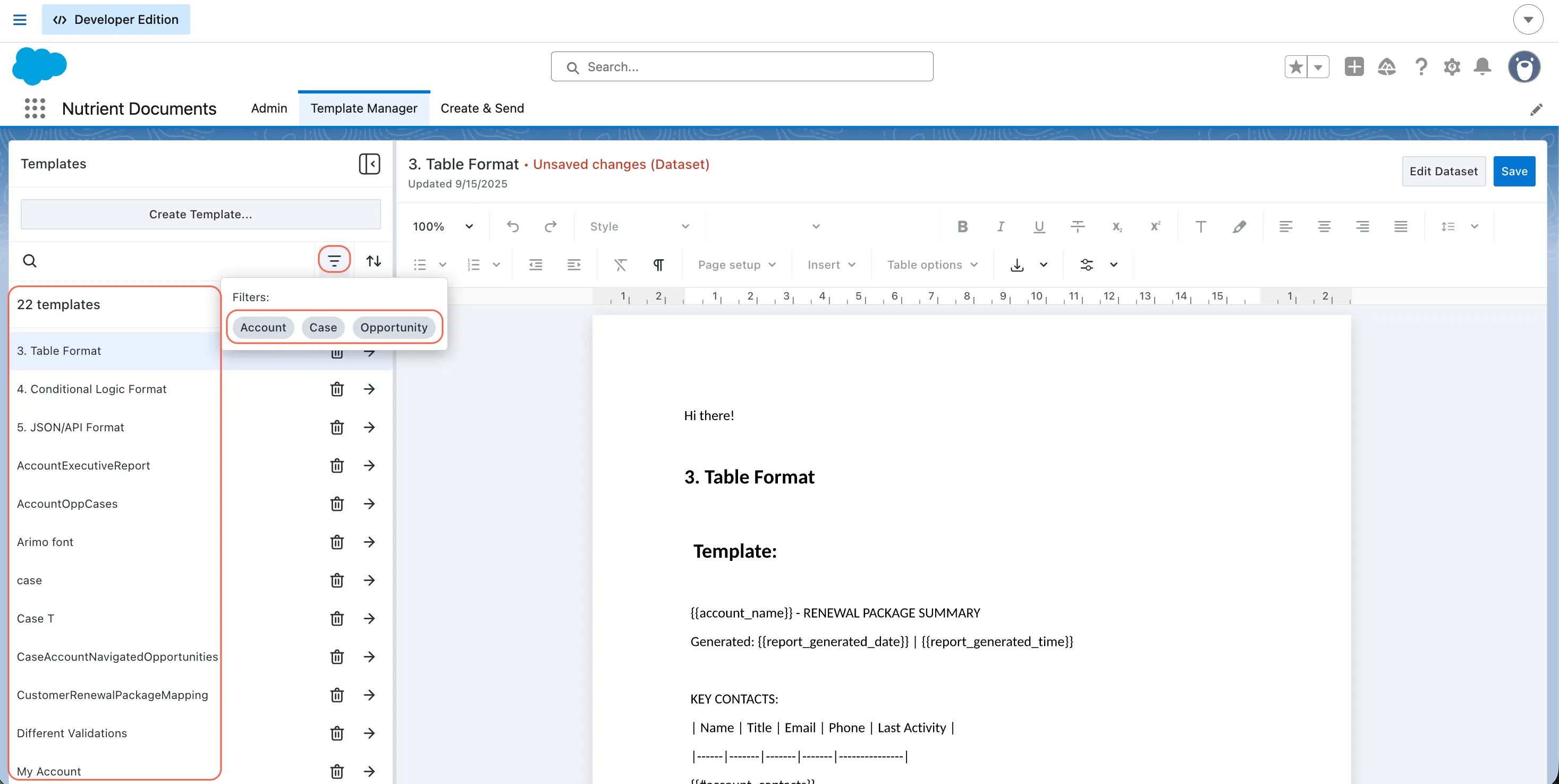Viewport: 1559px width, 784px height.
Task: Toggle formatting marks pilcrow
Action: [658, 265]
